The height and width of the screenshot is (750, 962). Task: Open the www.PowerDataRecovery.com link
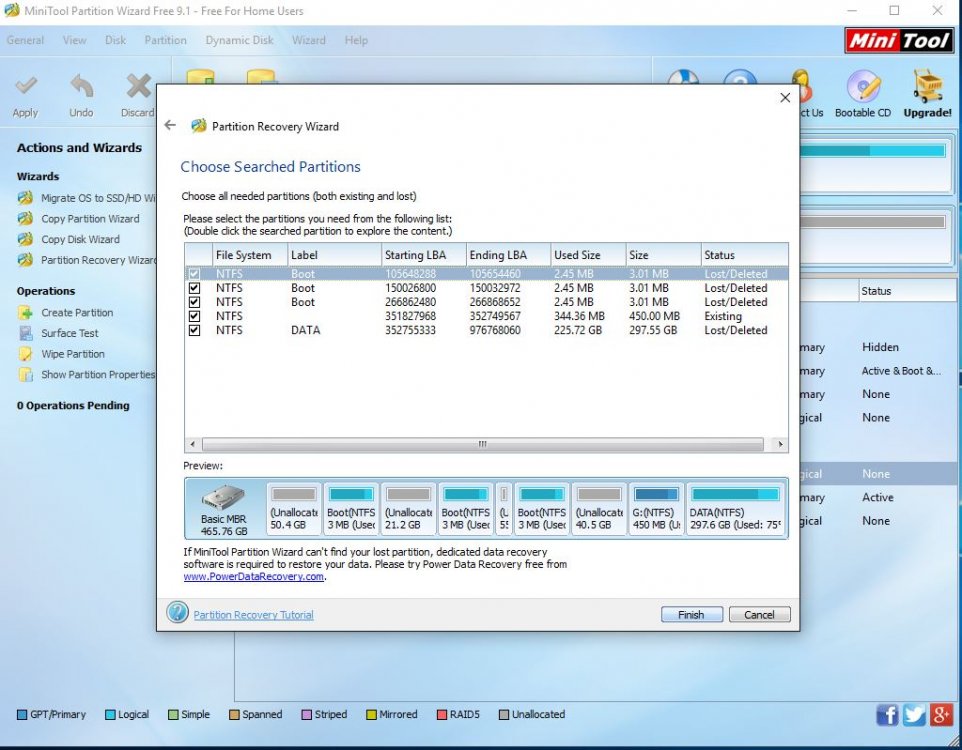[254, 577]
